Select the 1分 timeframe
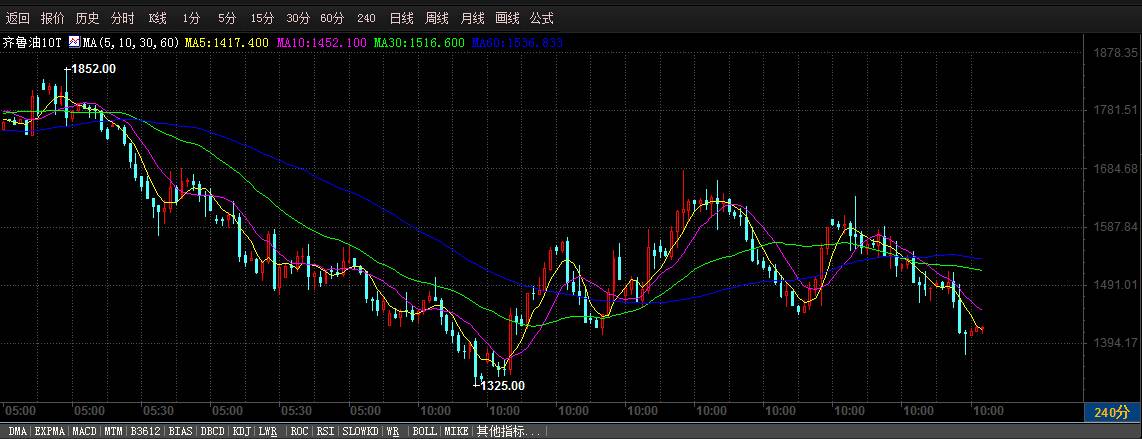Screen dimensions: 1142x439 point(191,18)
